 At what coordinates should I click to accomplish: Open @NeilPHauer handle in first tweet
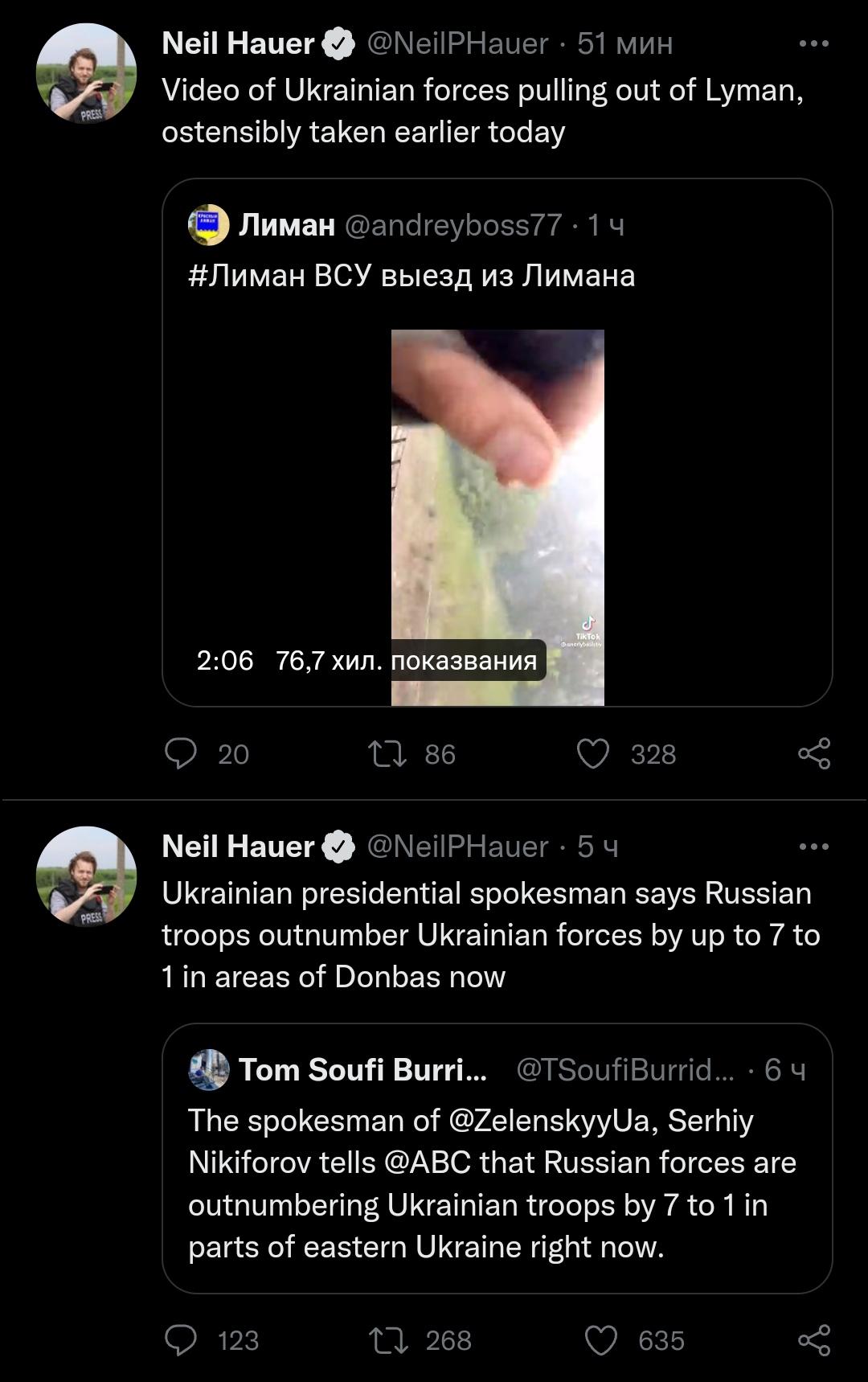[x=457, y=43]
